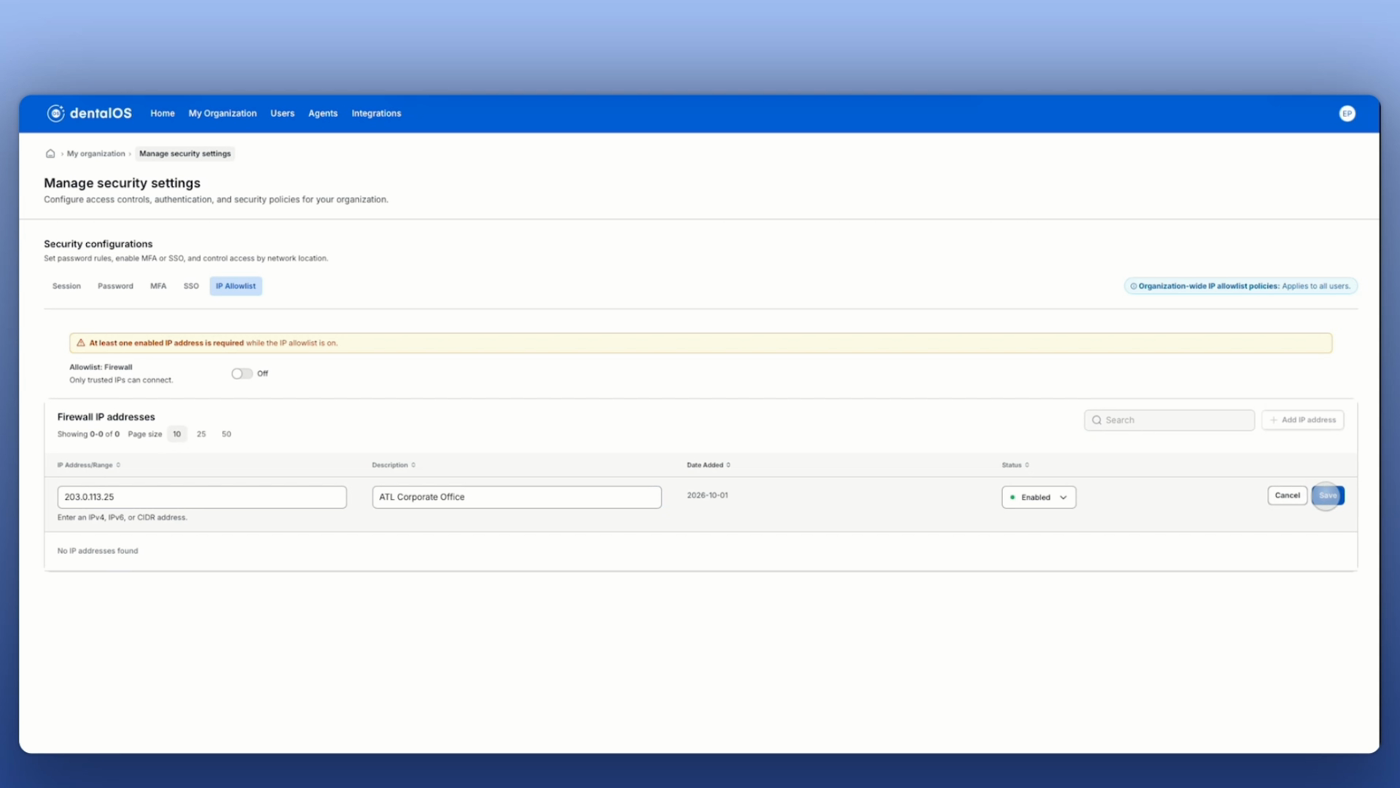
Task: Open My Organization in the top navigation
Action: tap(222, 114)
